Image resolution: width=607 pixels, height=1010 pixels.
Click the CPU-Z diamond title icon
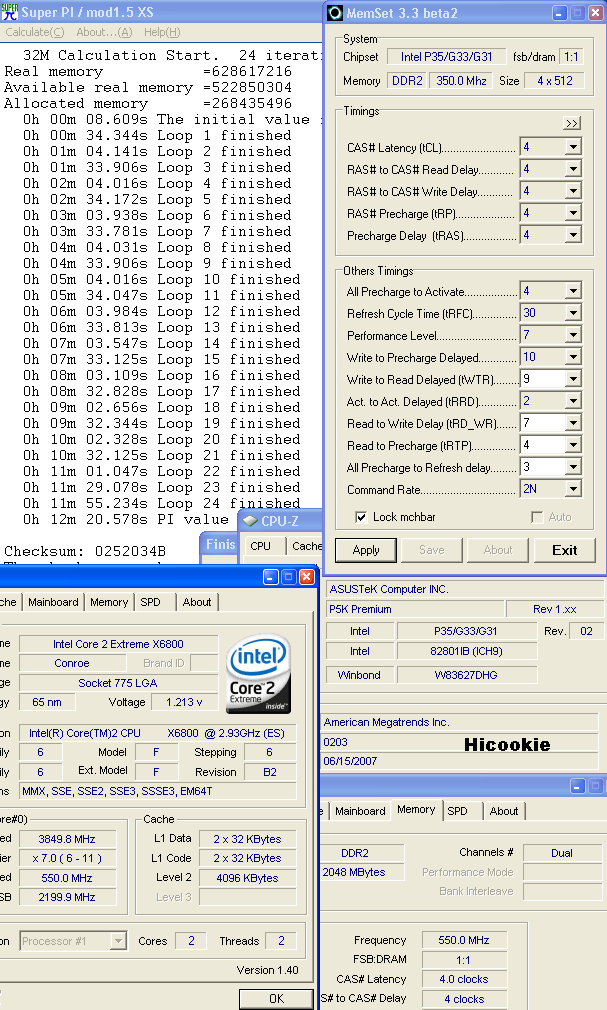click(250, 521)
